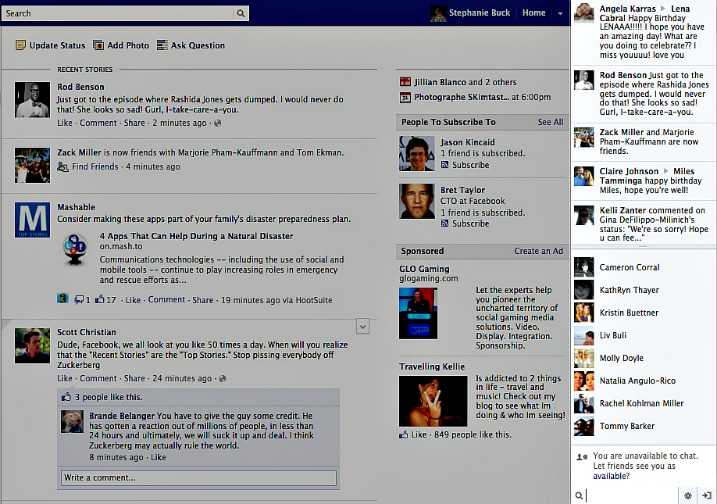Click See All in People To Subscribe

tap(550, 122)
